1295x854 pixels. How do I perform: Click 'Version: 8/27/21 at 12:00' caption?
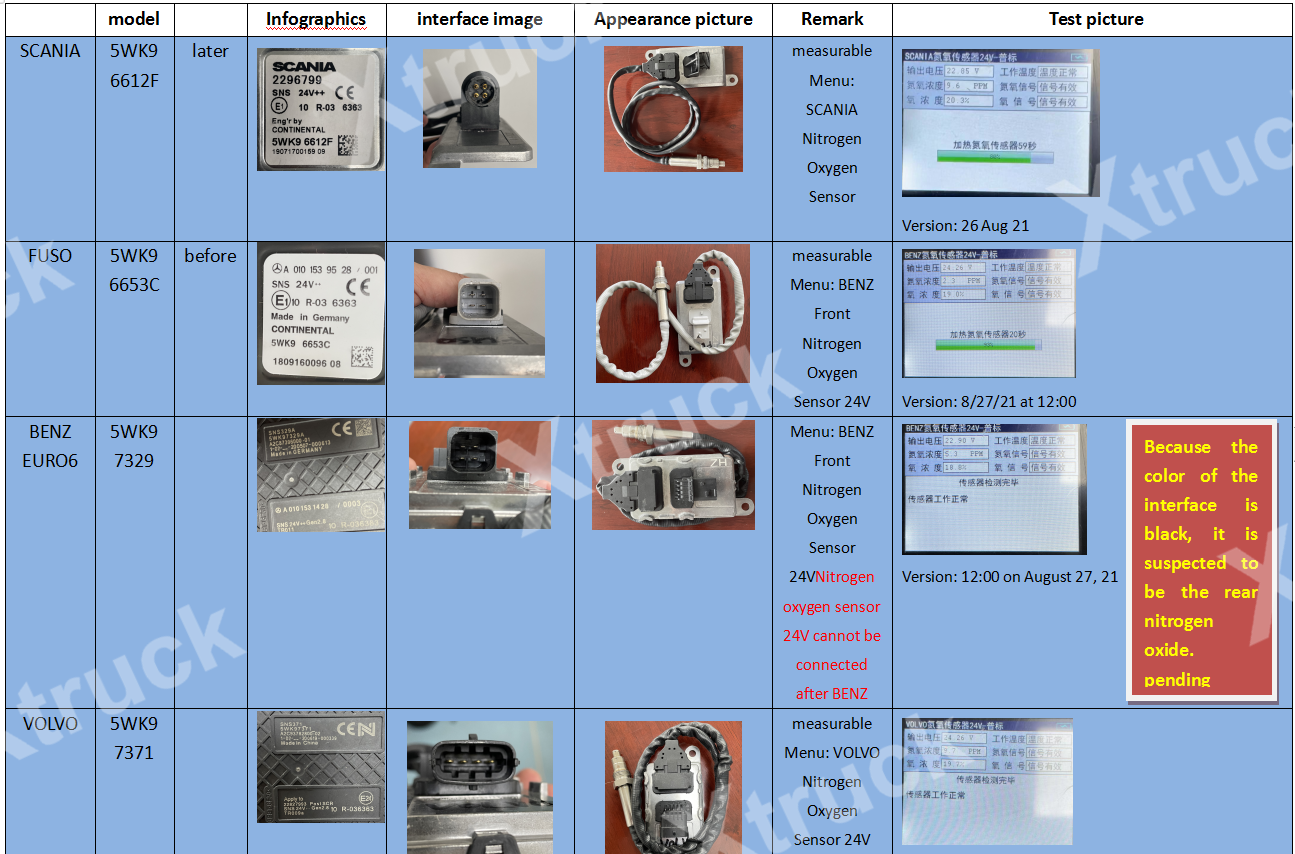pyautogui.click(x=987, y=401)
